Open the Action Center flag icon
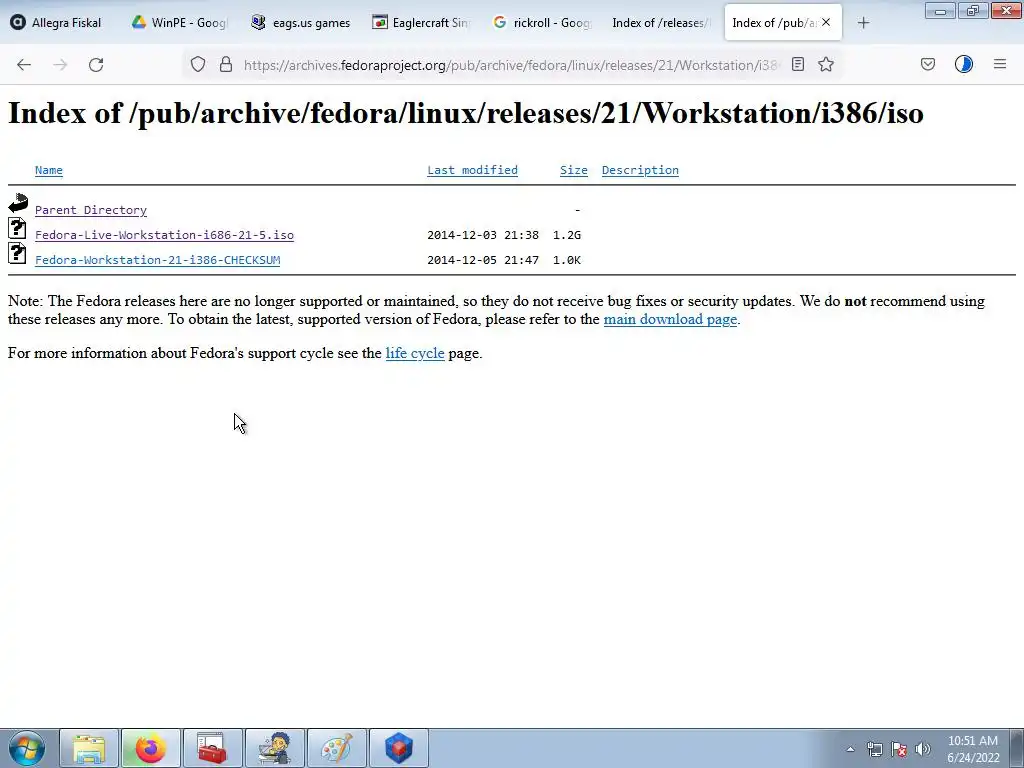The width and height of the screenshot is (1024, 768). [899, 749]
